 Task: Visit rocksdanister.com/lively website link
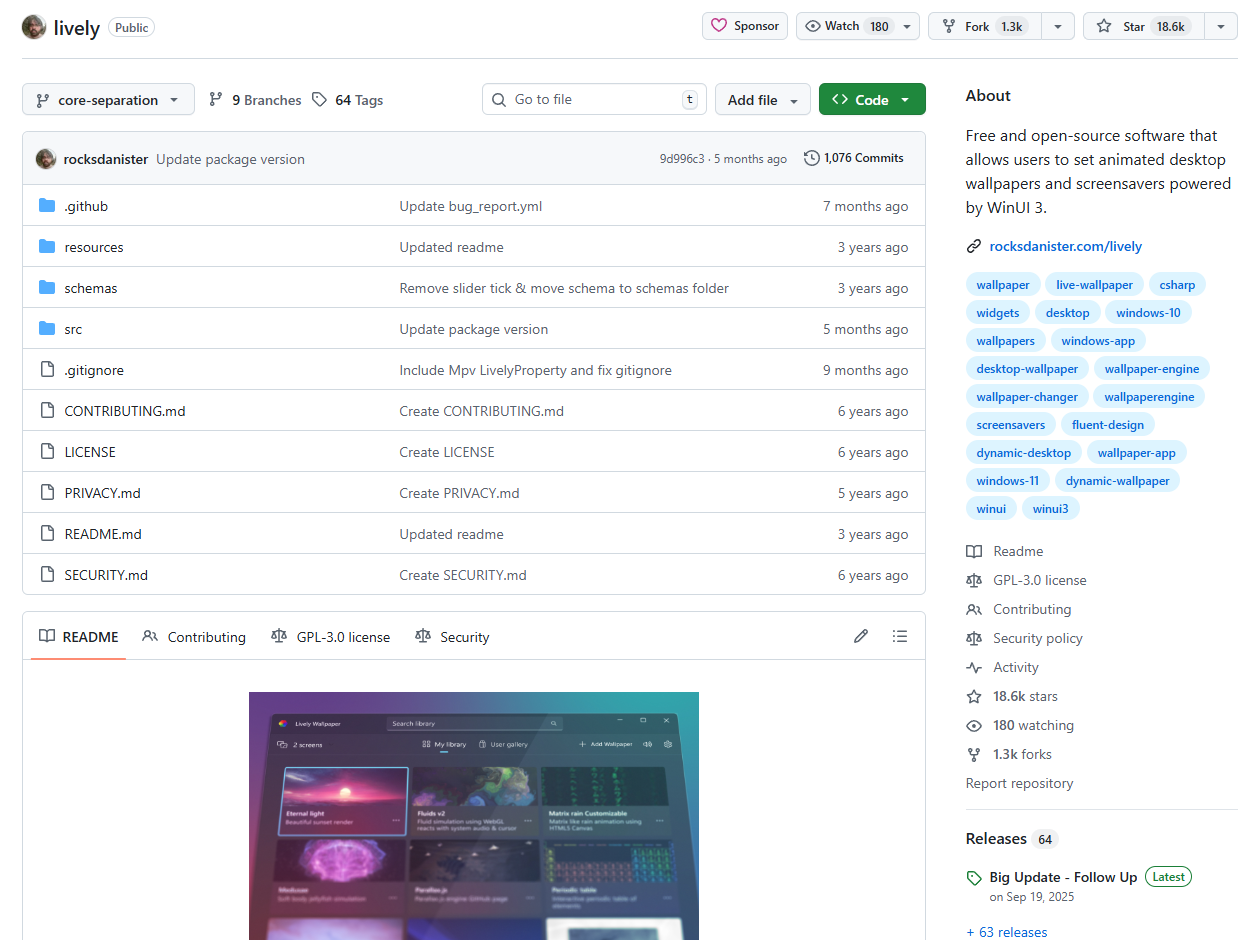tap(1065, 246)
